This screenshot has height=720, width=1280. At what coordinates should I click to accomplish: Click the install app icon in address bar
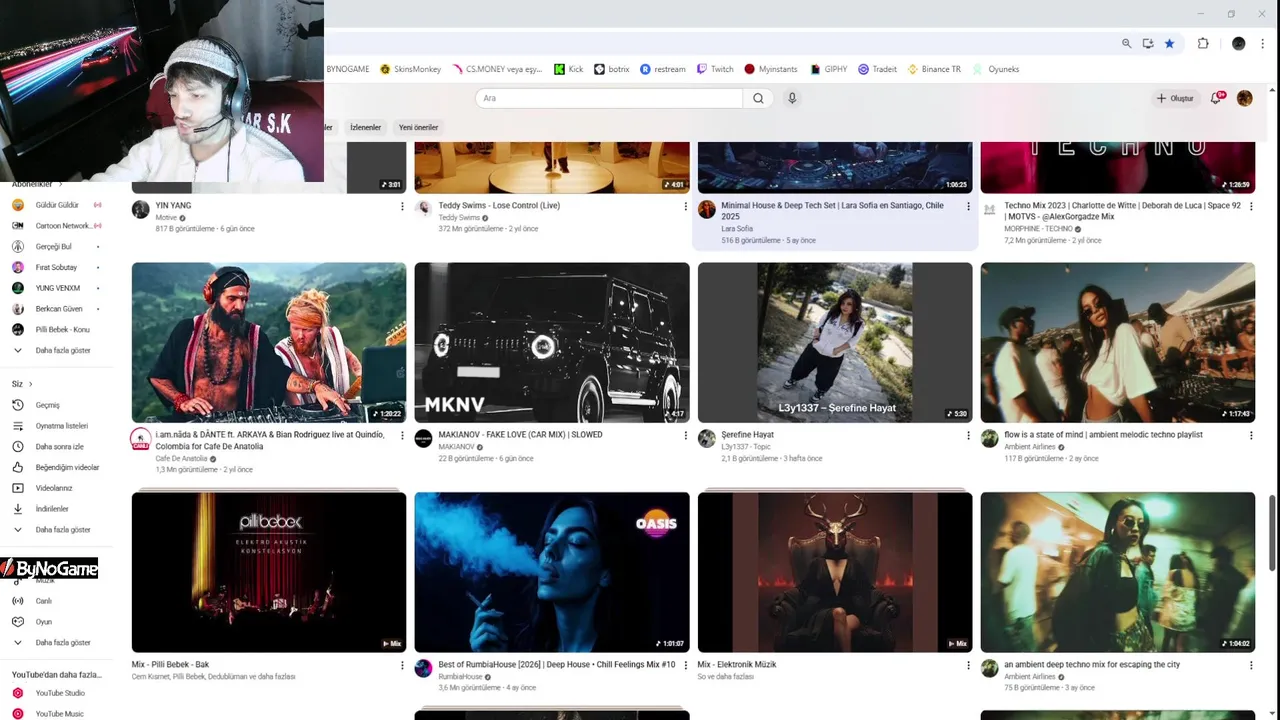(x=1148, y=43)
